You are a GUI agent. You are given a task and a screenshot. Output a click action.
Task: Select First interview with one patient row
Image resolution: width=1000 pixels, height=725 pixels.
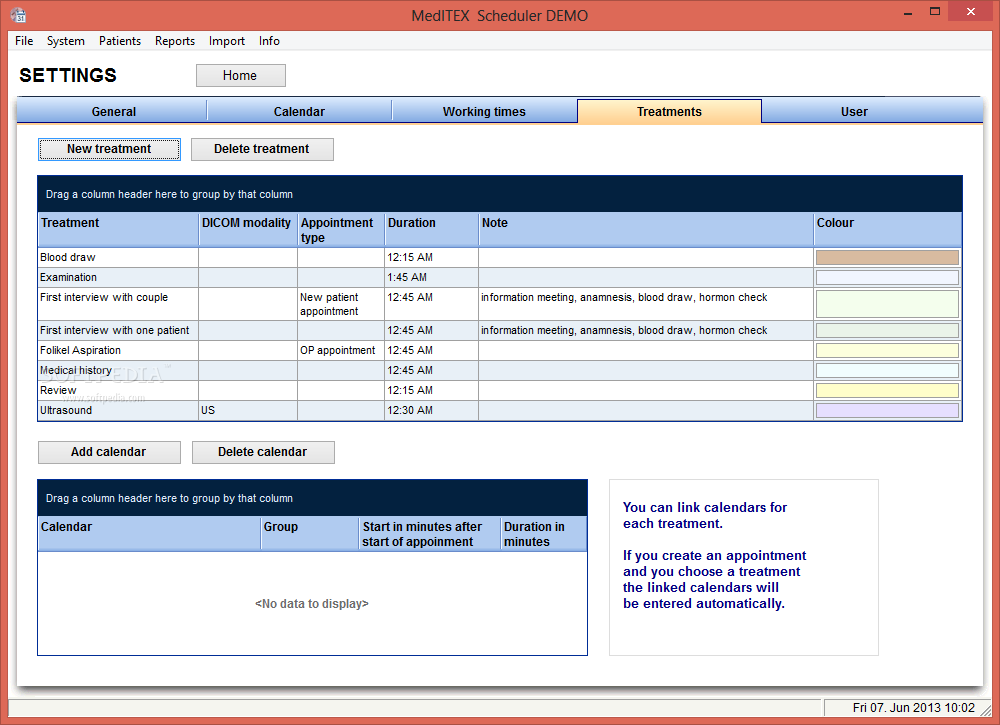coord(499,330)
